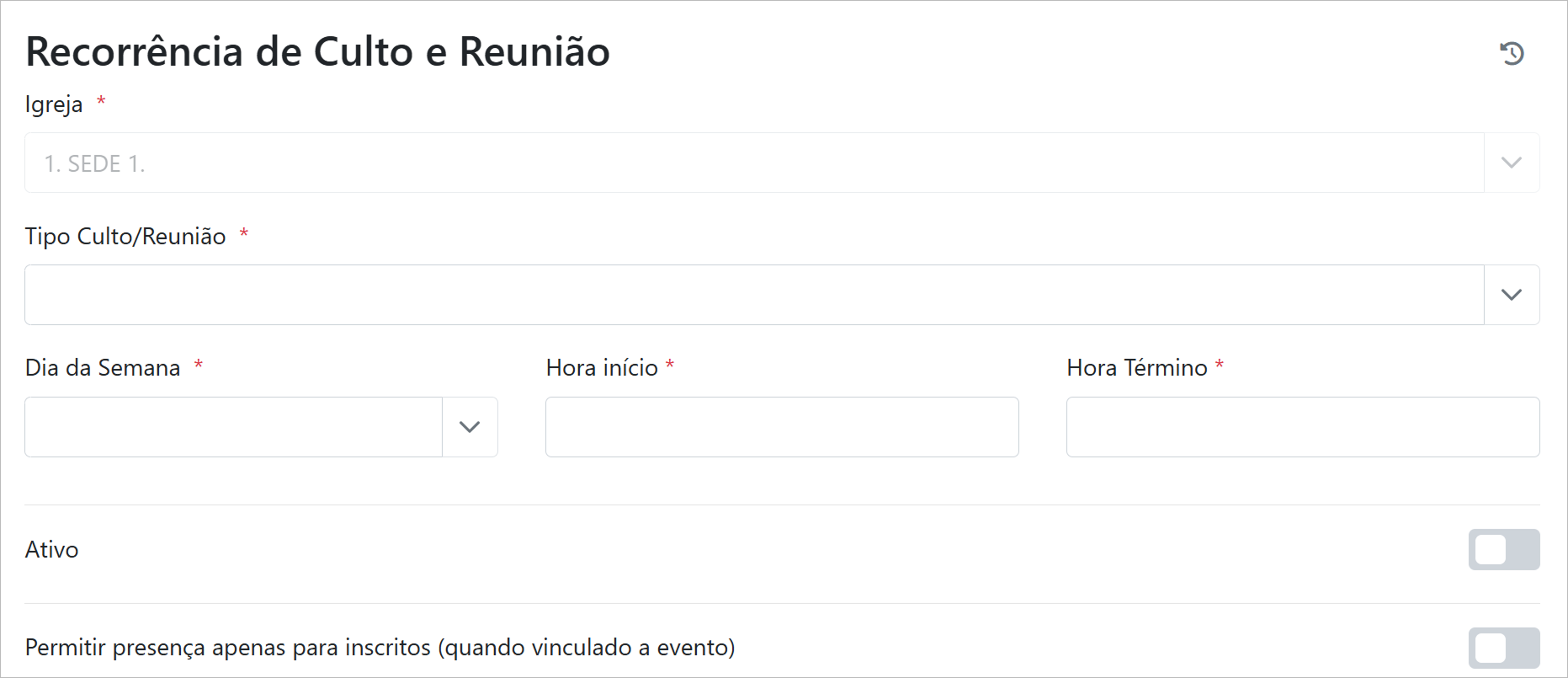Screen dimensions: 1568x678
Task: Expand the Tipo Culto/Reunião chevron arrow
Action: point(1512,295)
